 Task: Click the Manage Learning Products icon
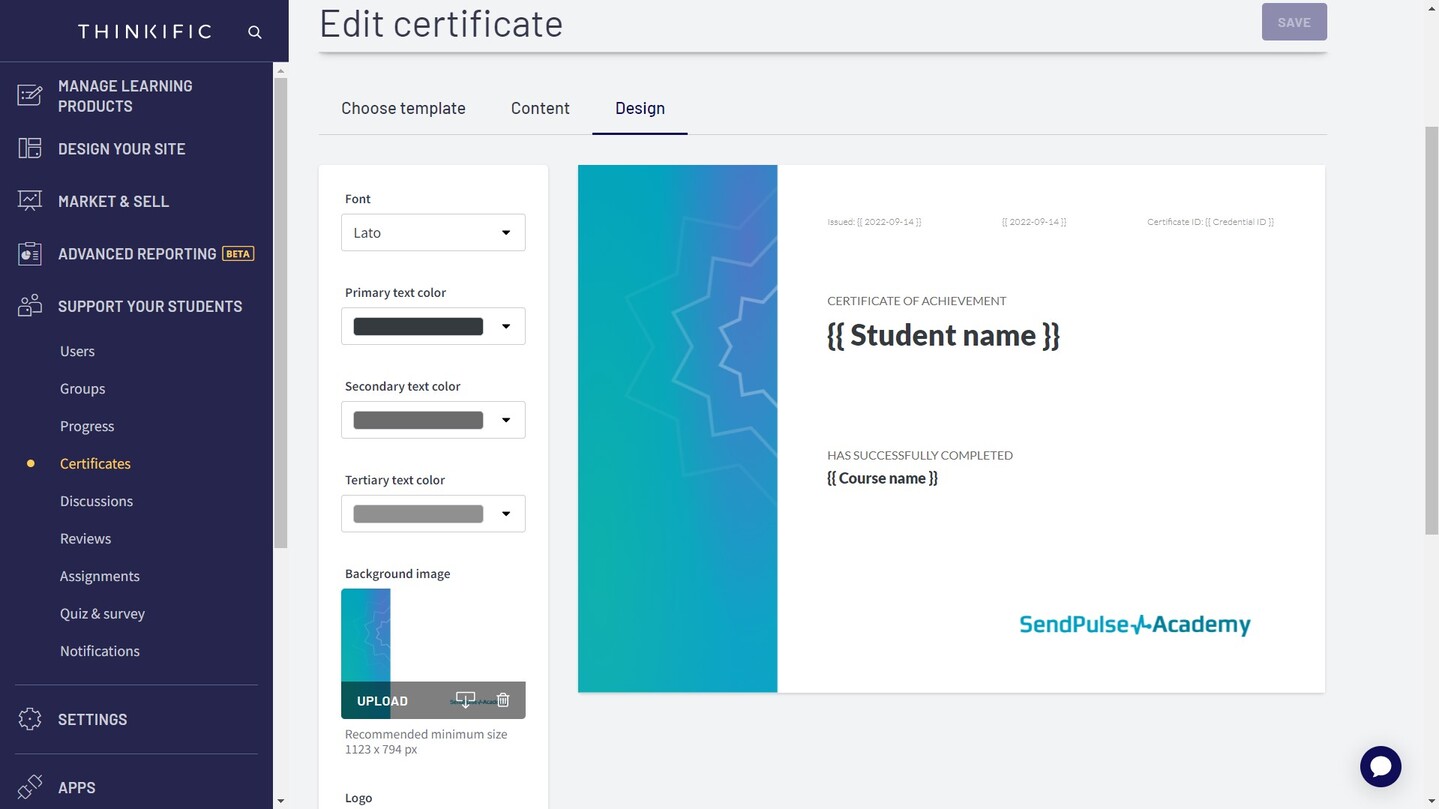[x=30, y=96]
